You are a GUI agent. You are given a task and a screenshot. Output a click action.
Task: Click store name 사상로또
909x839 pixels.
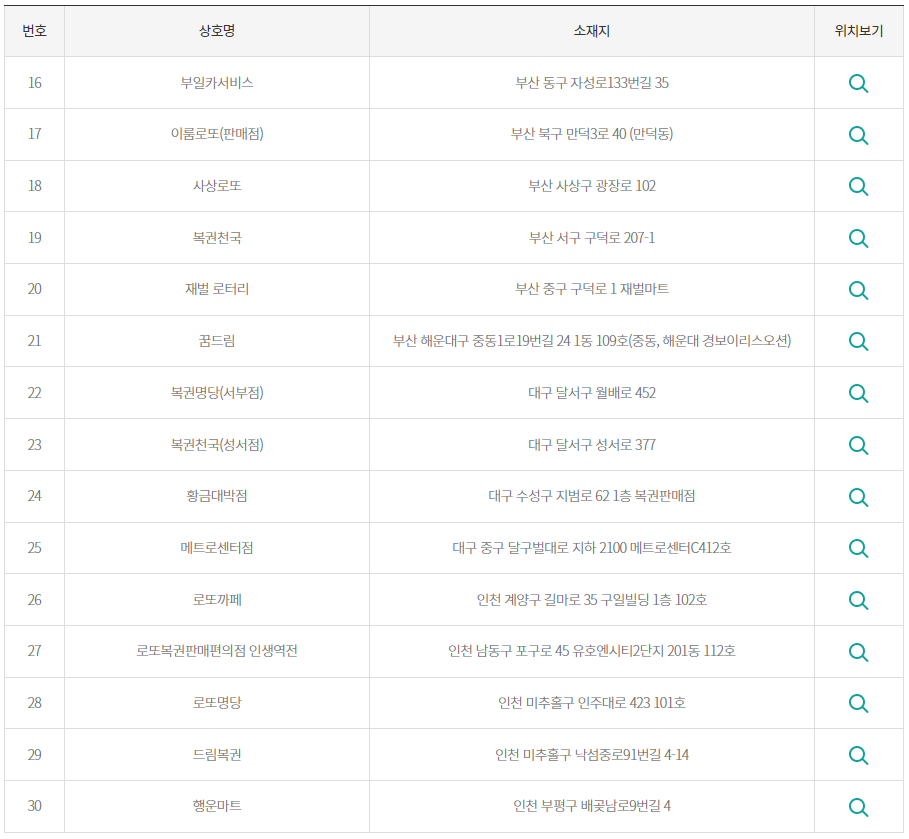coord(217,186)
